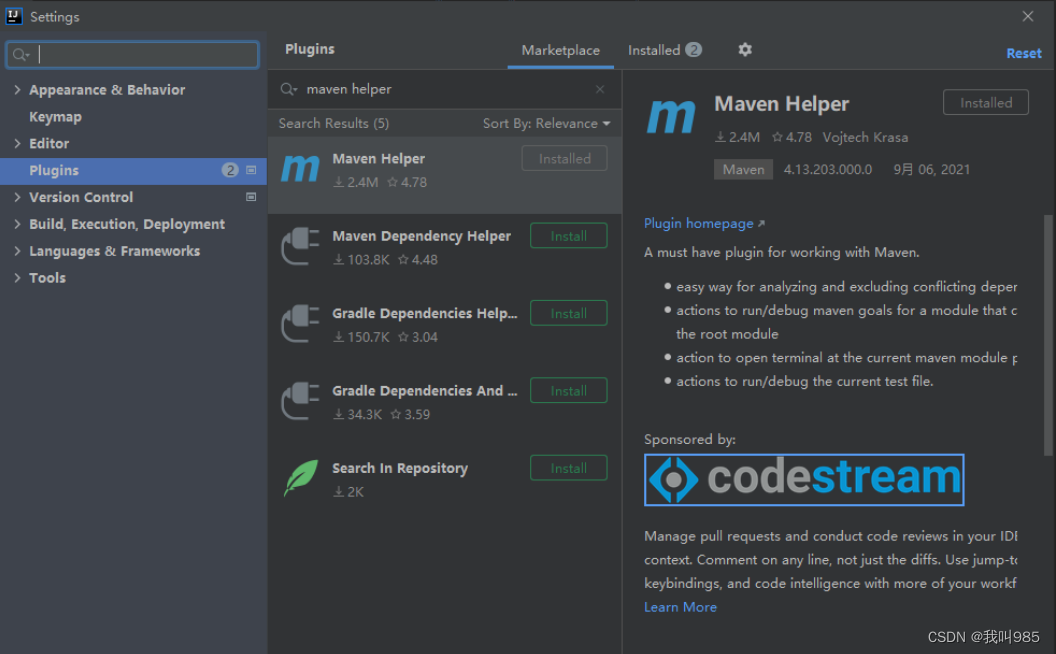1056x654 pixels.
Task: Expand the Appearance & Behavior section
Action: coord(16,89)
